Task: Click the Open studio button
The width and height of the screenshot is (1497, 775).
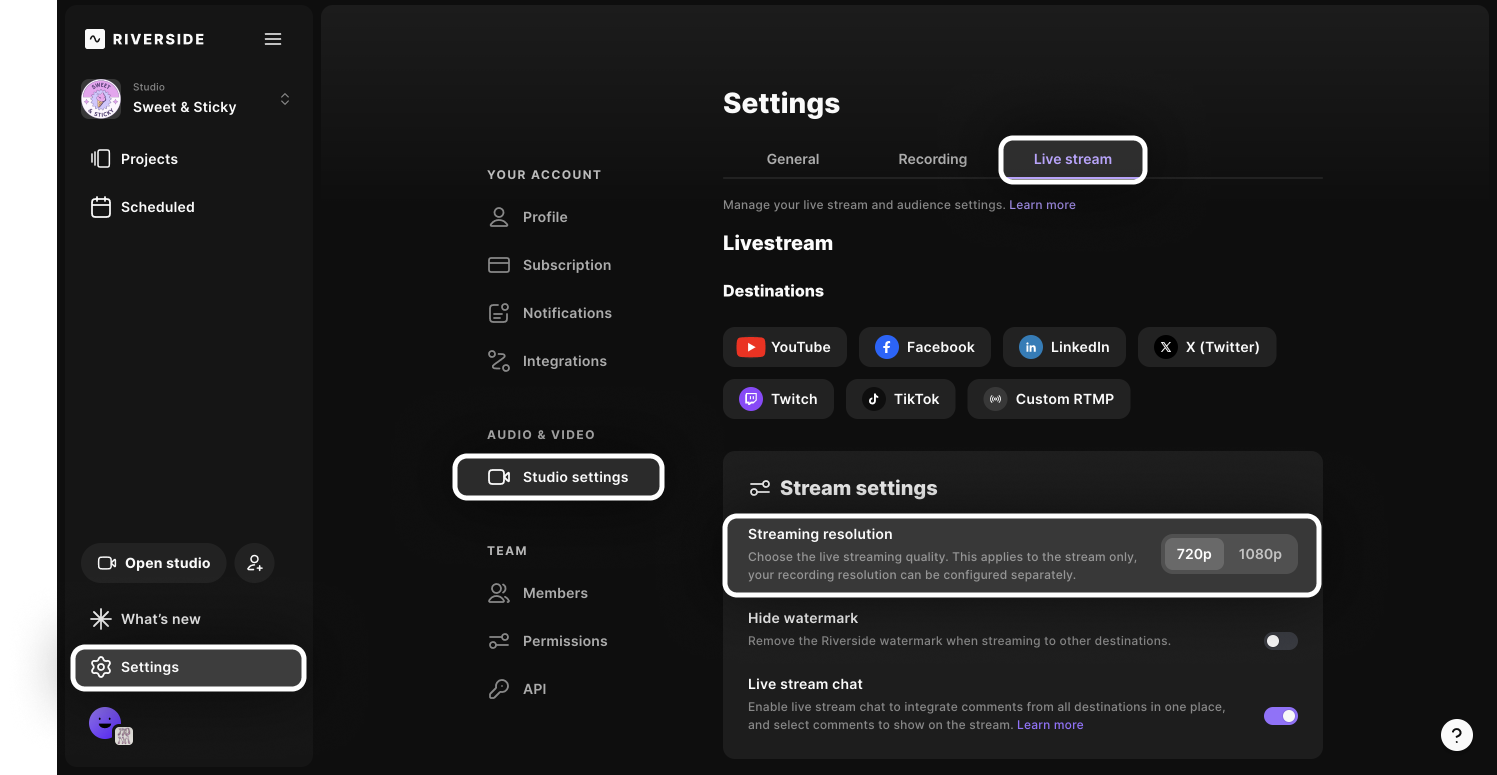Action: [x=154, y=563]
